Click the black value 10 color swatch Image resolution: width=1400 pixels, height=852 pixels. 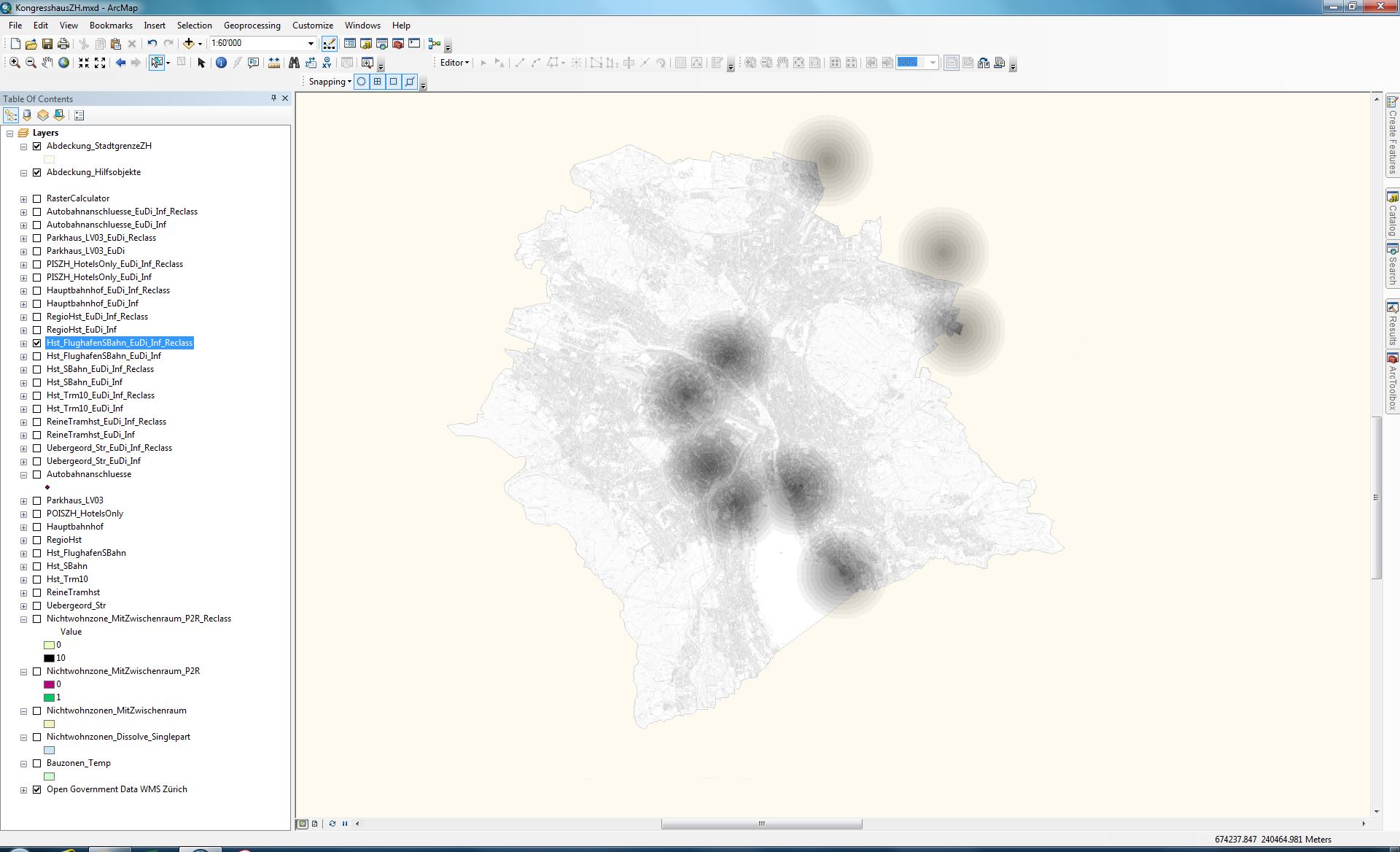[x=49, y=658]
